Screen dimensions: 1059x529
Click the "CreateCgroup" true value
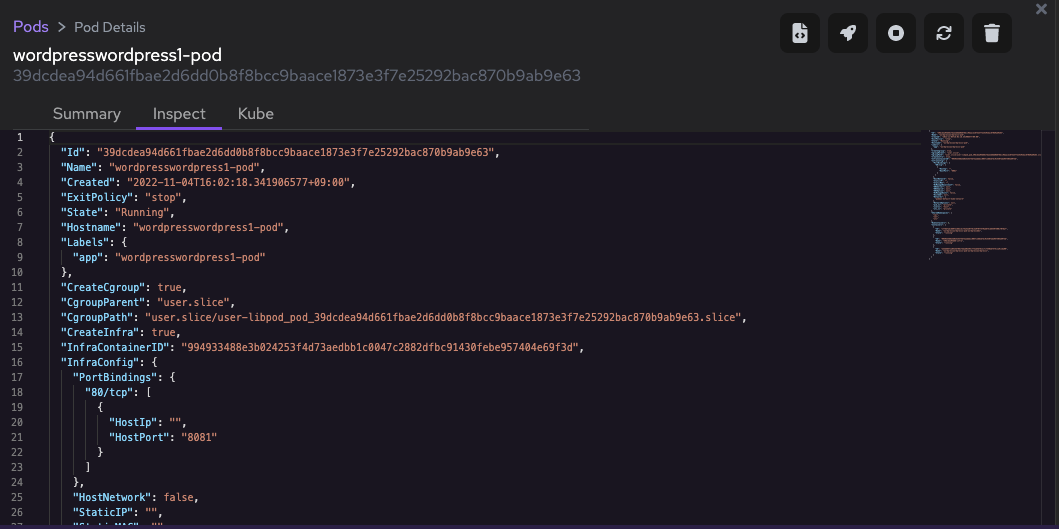pyautogui.click(x=169, y=287)
